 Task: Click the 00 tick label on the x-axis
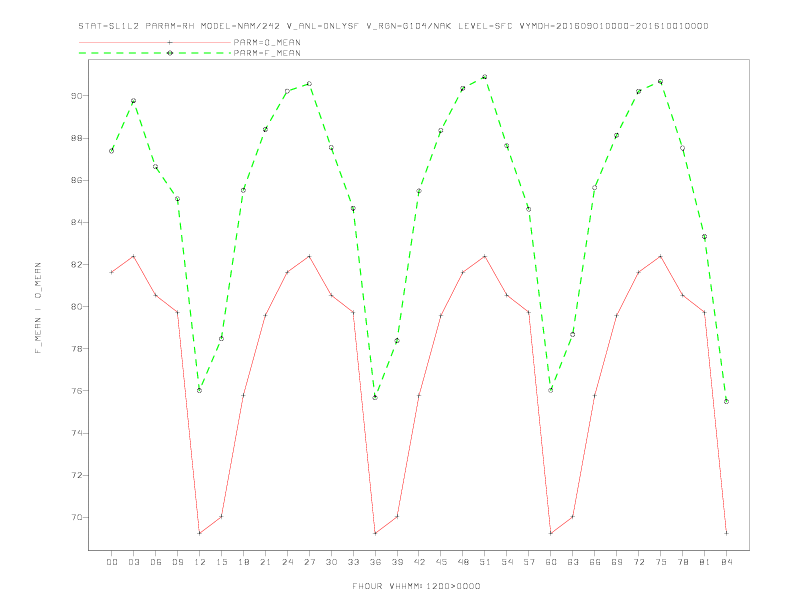pos(112,562)
